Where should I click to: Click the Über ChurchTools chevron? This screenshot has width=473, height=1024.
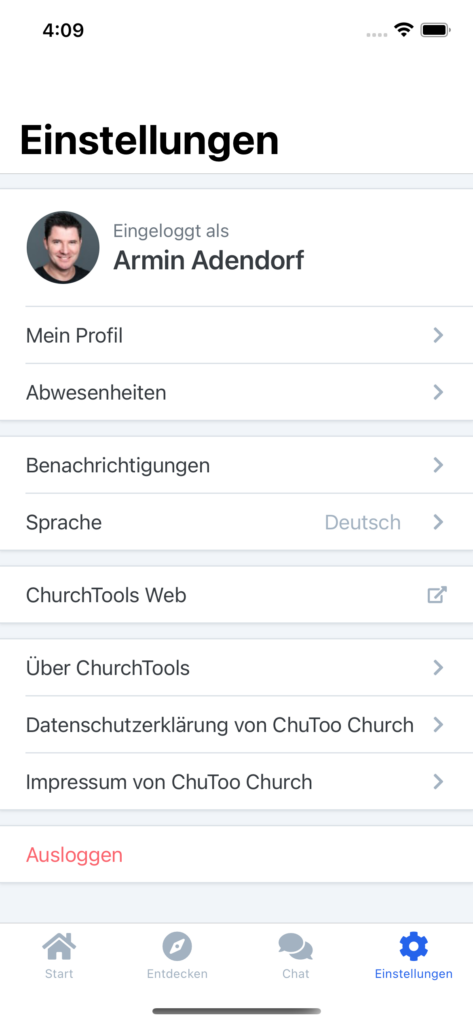438,667
